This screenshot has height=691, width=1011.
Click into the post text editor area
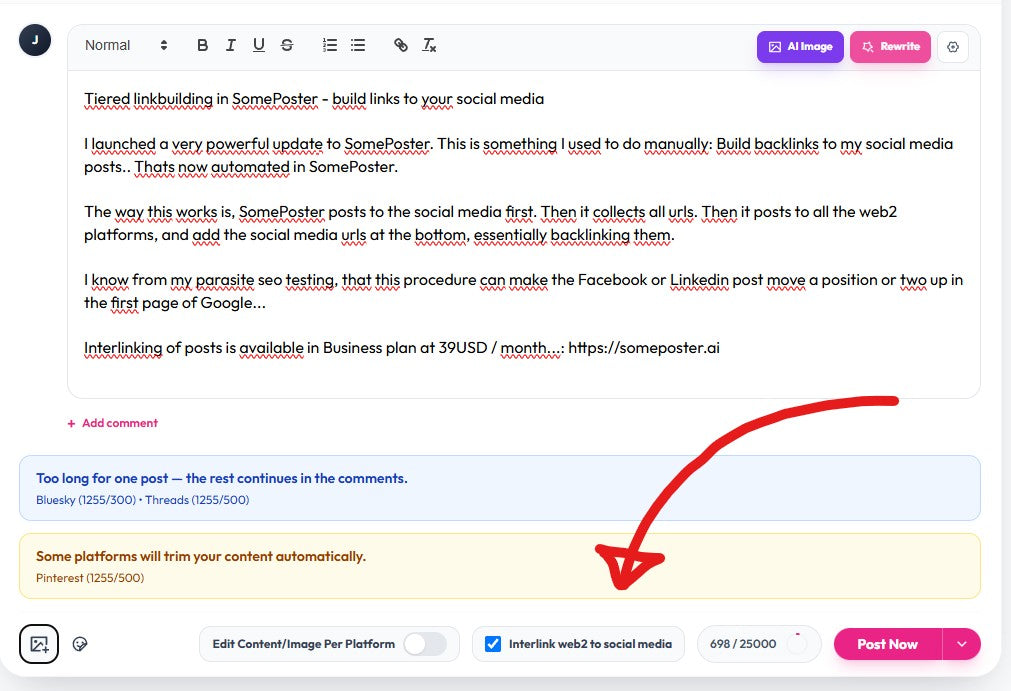(x=524, y=235)
